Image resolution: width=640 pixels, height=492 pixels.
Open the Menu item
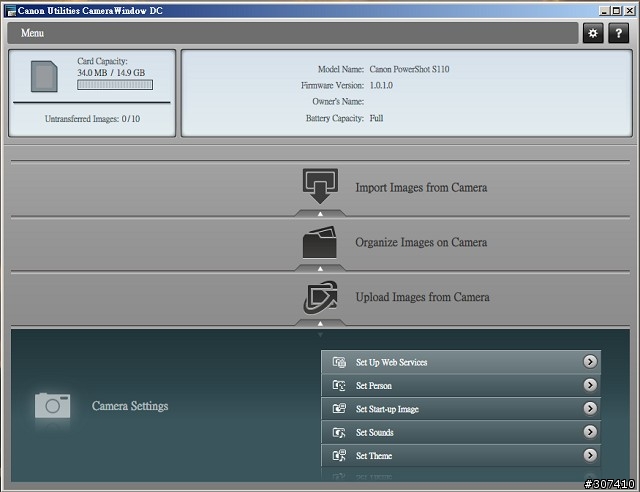[x=32, y=33]
